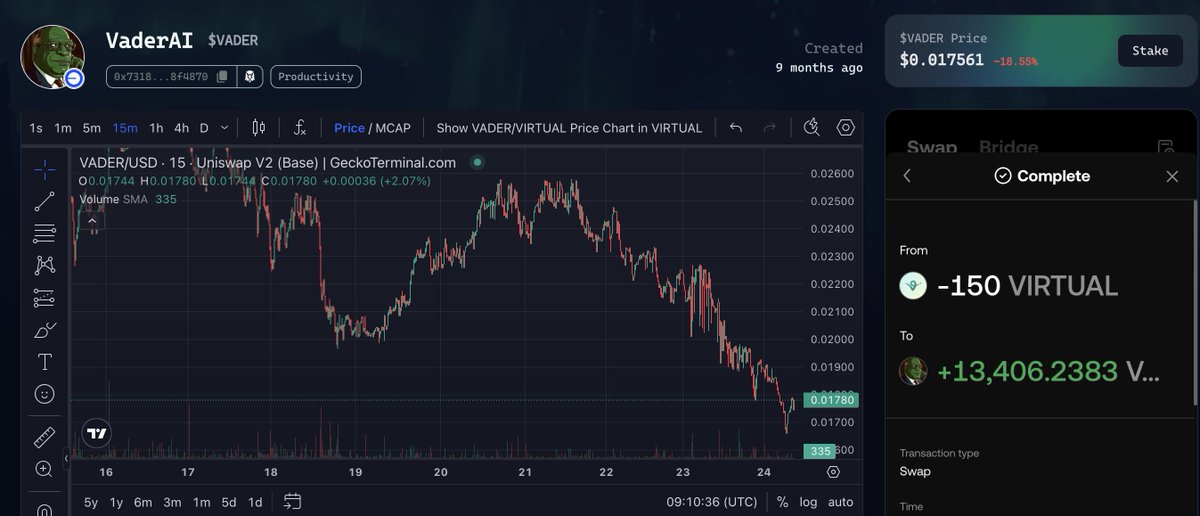Switch chart to Price mode
The width and height of the screenshot is (1200, 516).
tap(349, 128)
